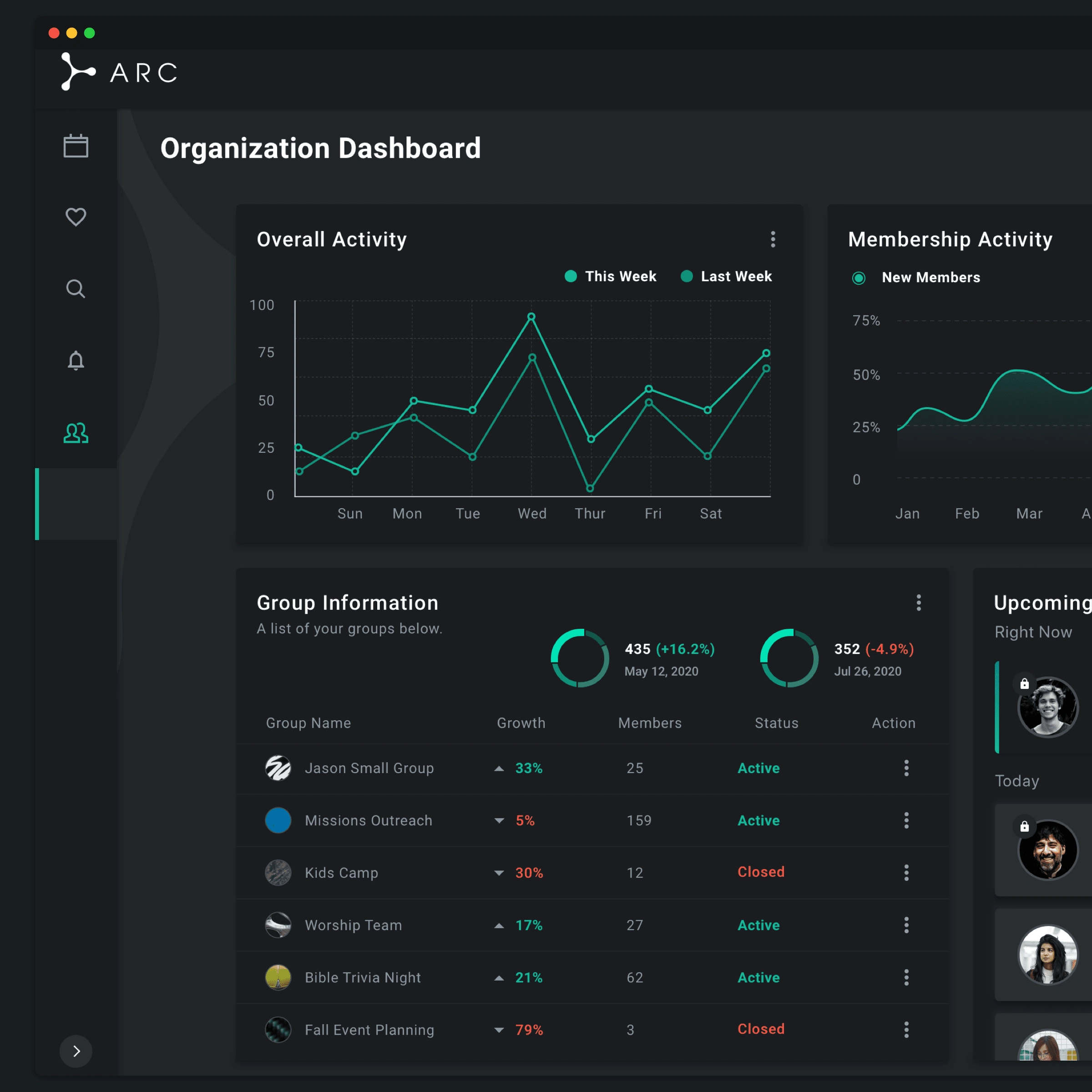Open search from the sidebar magnifier
The width and height of the screenshot is (1092, 1092).
[x=76, y=289]
